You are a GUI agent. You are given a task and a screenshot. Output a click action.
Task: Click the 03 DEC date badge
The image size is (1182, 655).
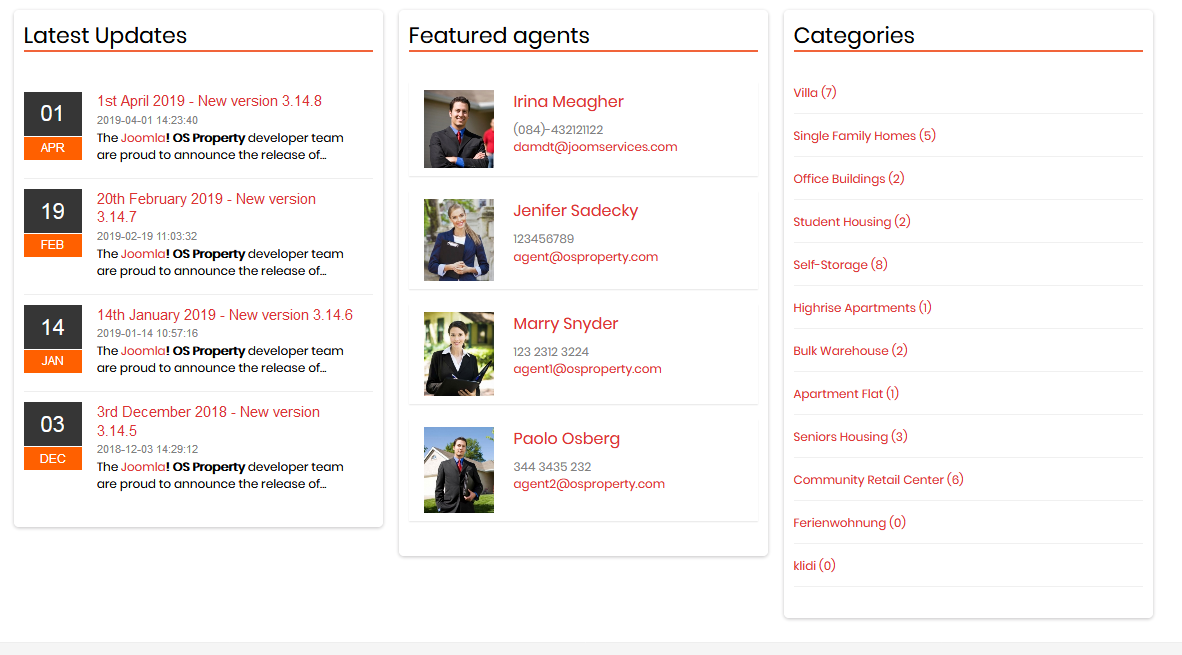(52, 436)
